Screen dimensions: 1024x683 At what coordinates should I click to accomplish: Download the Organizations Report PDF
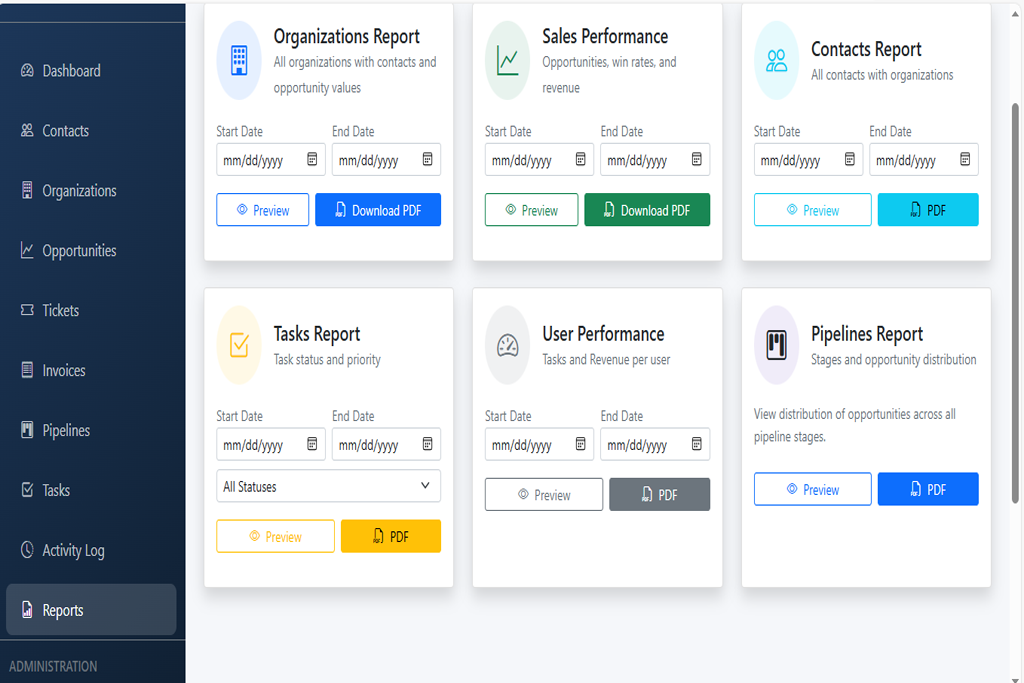pyautogui.click(x=378, y=209)
